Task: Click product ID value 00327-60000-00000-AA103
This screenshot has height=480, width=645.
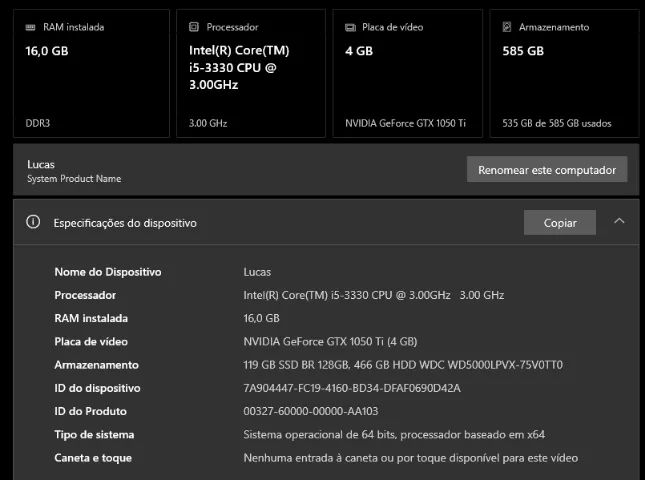Action: [x=311, y=411]
